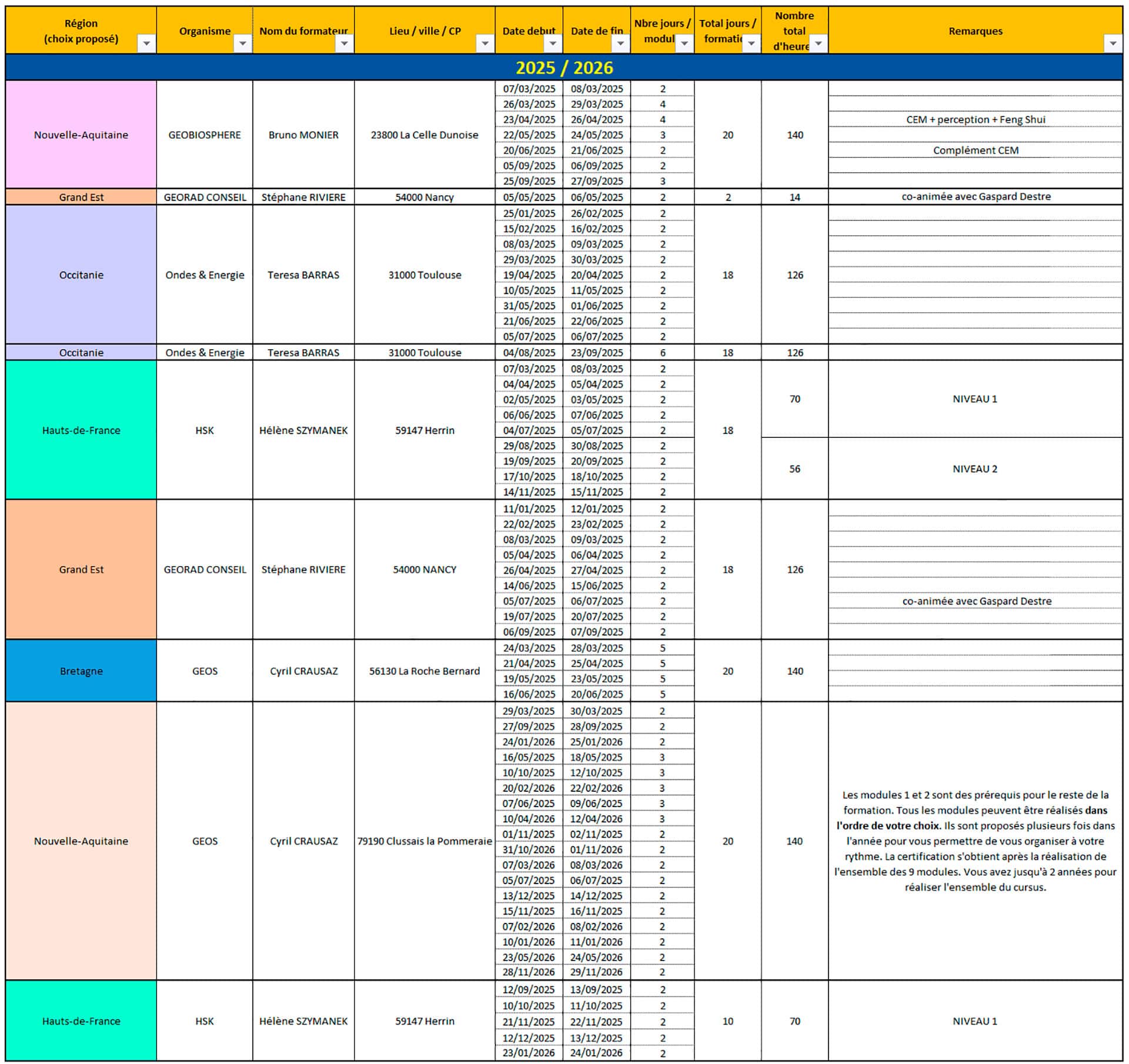Select the start date 25/01/2025 cell
1129x1064 pixels.
(529, 213)
